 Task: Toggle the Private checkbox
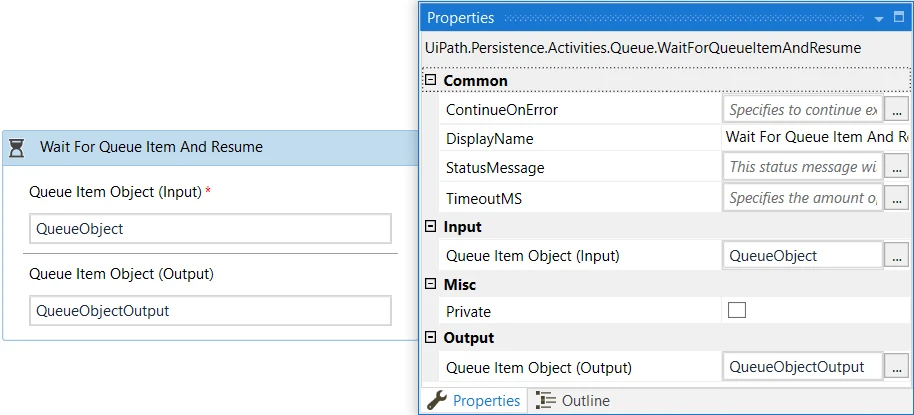point(737,310)
